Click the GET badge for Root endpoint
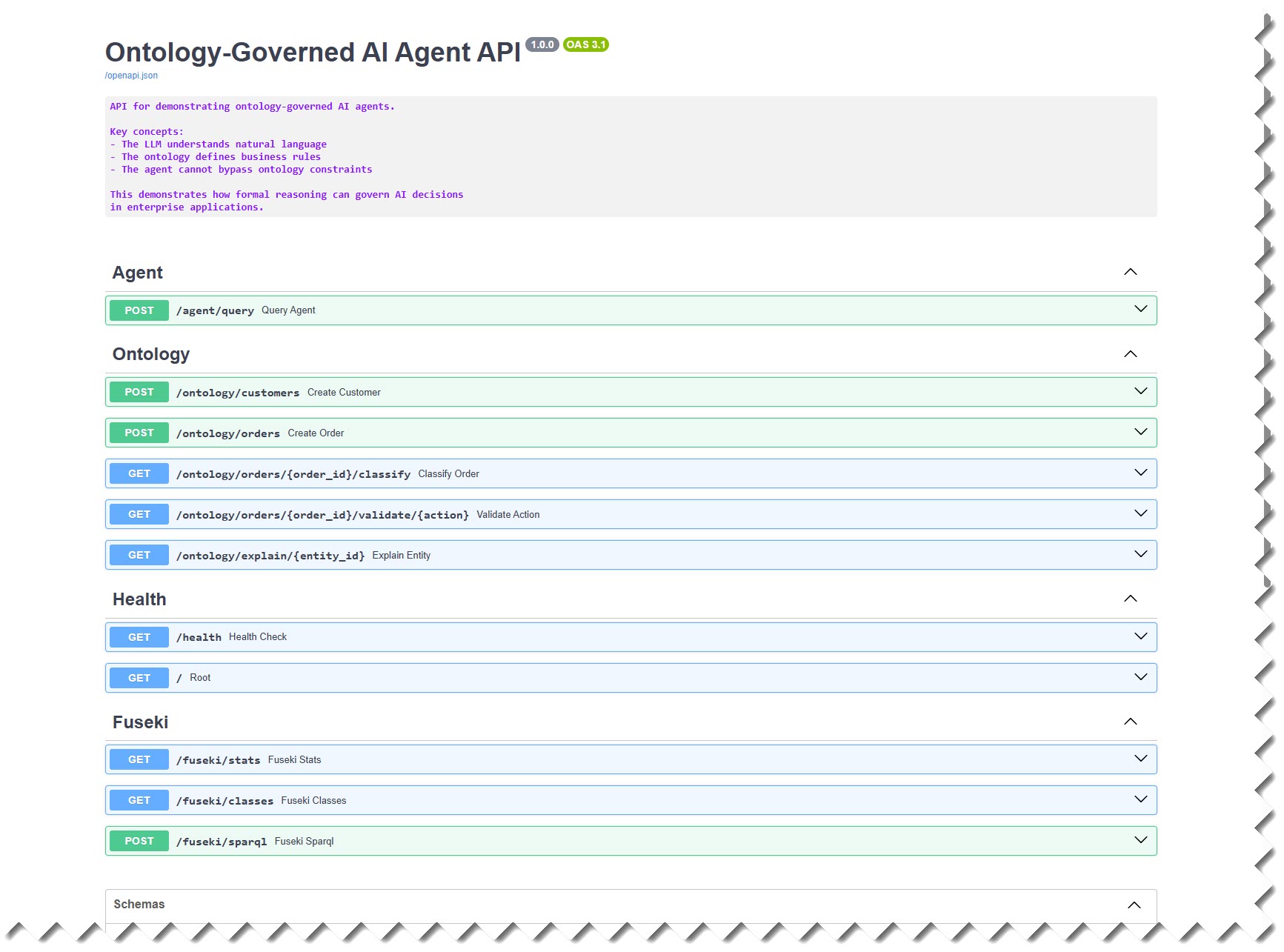This screenshot has height=952, width=1284. coord(139,678)
